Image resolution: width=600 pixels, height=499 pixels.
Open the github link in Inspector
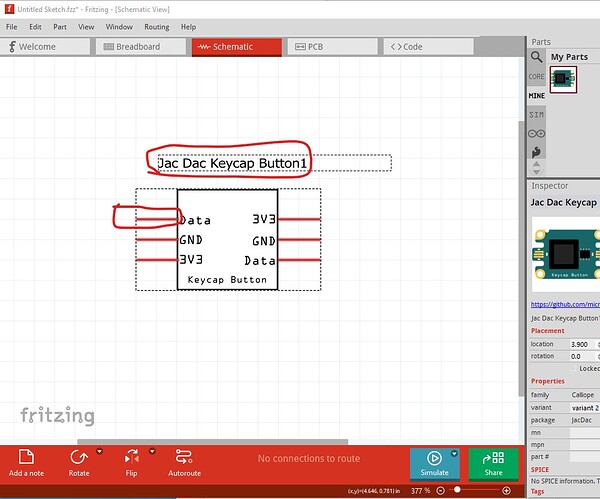click(x=565, y=305)
